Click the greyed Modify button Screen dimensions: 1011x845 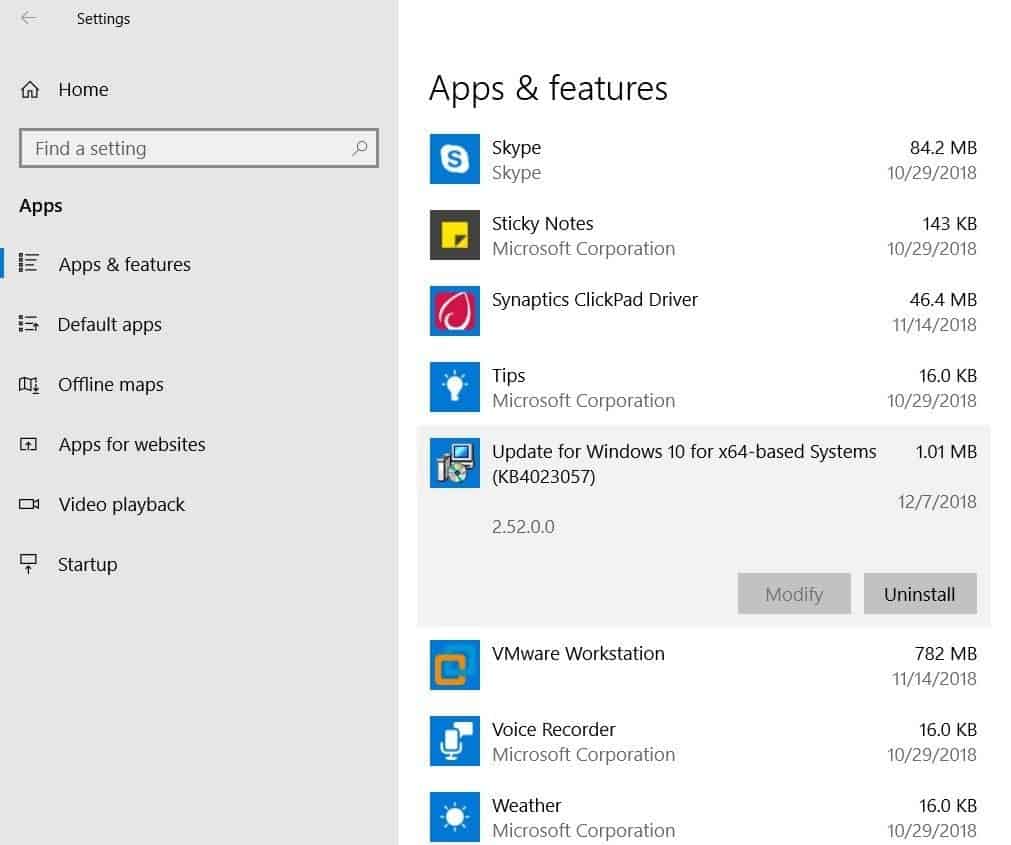tap(794, 594)
